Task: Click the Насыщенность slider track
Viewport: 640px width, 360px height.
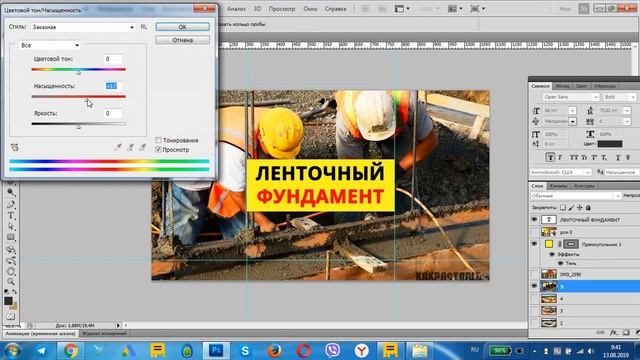Action: pyautogui.click(x=78, y=97)
